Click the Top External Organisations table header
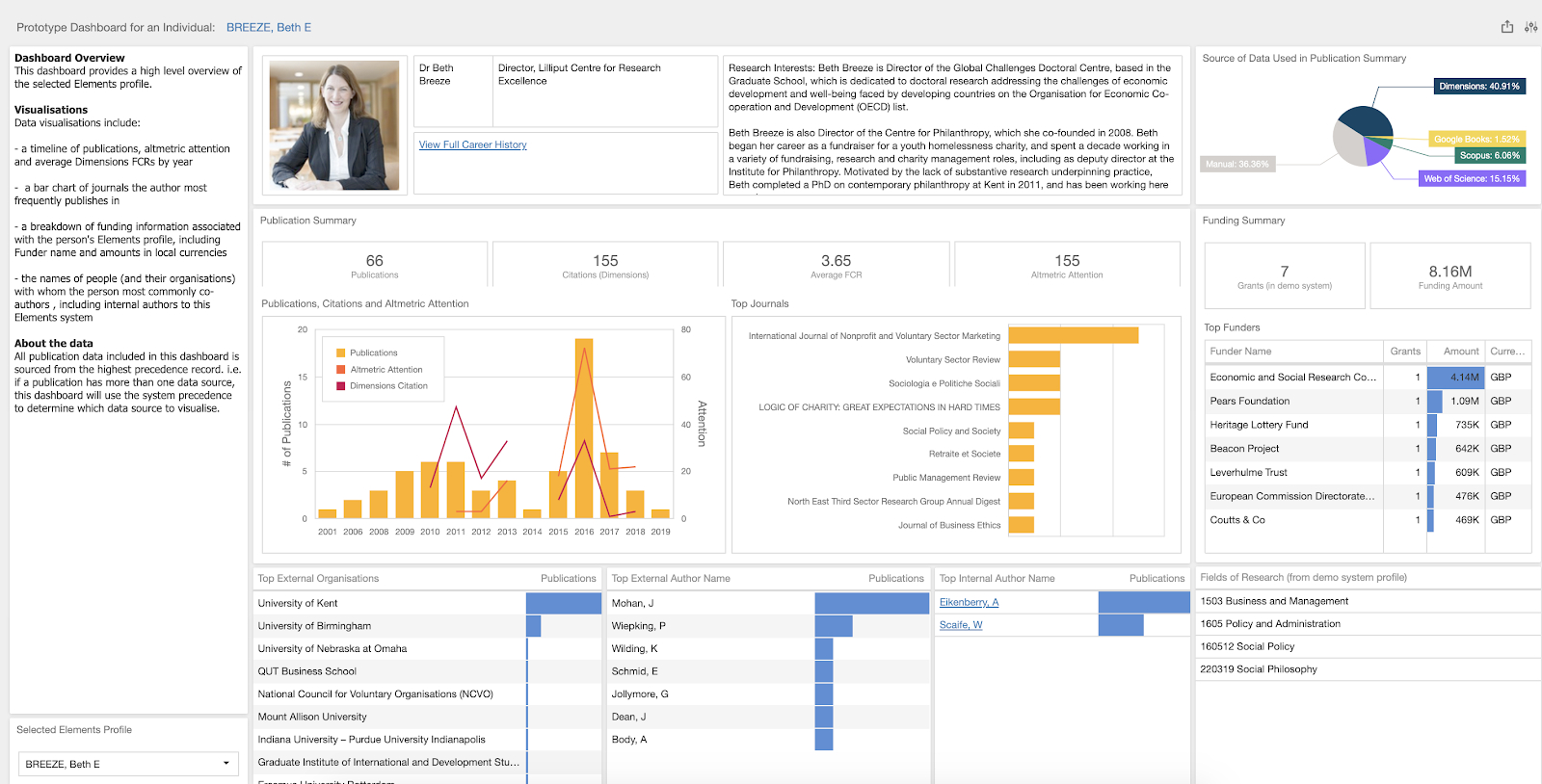The image size is (1542, 784). (x=318, y=579)
